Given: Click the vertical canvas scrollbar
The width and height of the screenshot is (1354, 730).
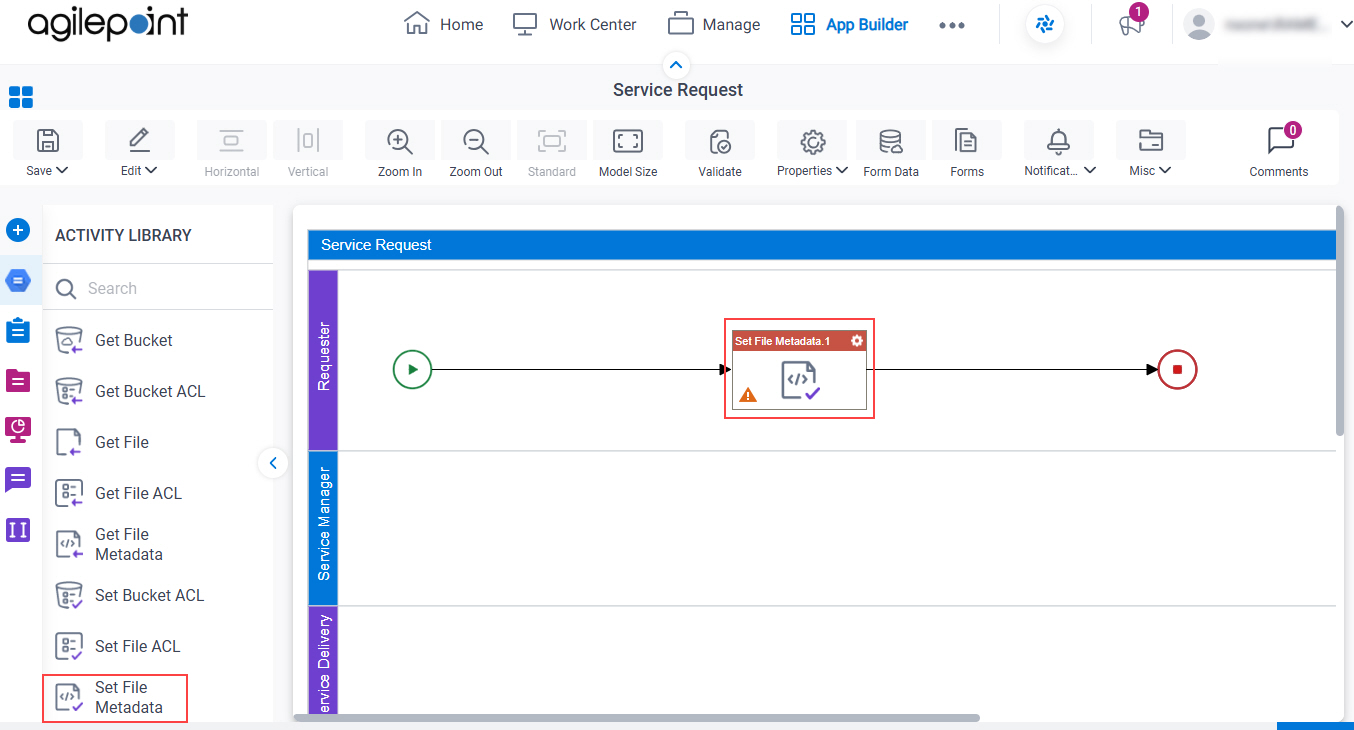Looking at the screenshot, I should pyautogui.click(x=1340, y=320).
